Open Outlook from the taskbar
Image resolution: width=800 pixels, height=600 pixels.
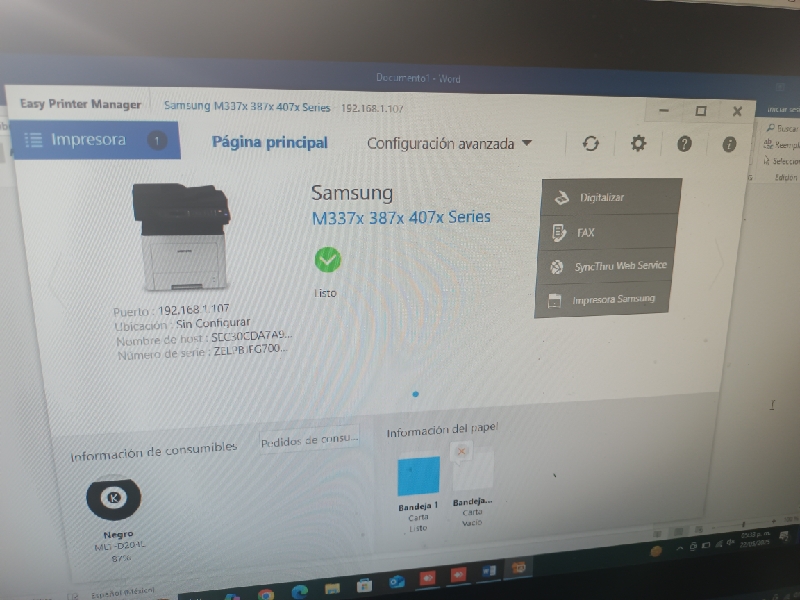(x=396, y=581)
